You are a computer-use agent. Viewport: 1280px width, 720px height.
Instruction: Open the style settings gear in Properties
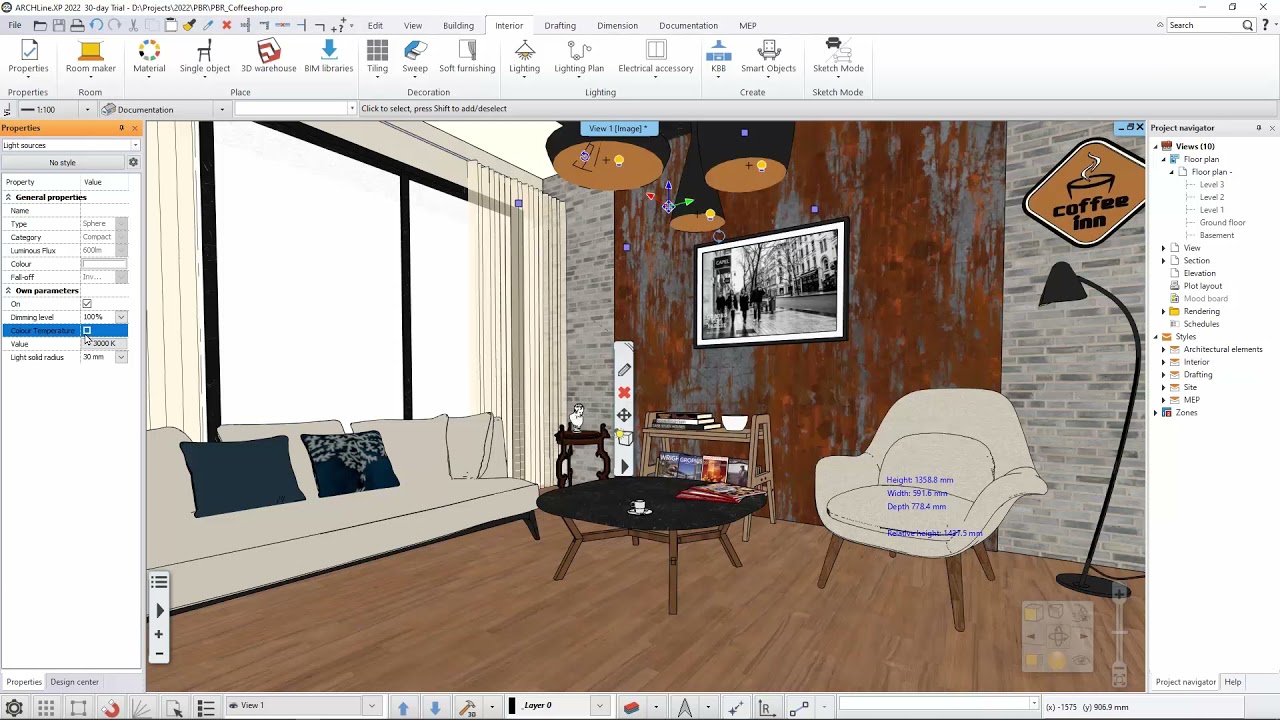click(x=133, y=162)
